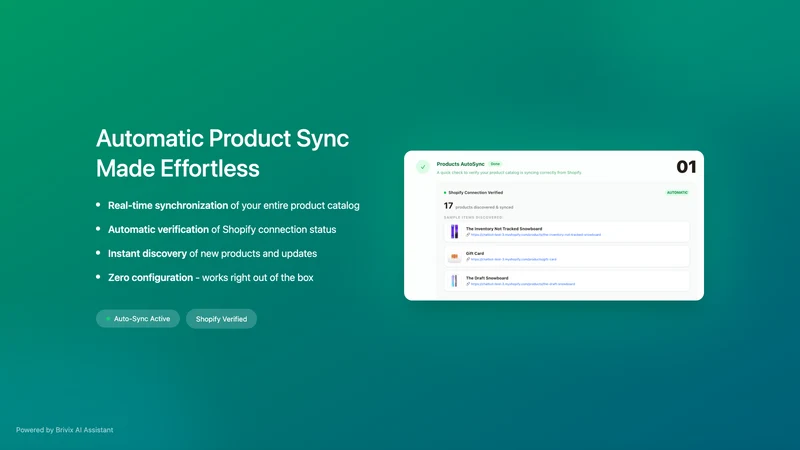Click the green checkmark beside Products AutoSync
This screenshot has height=450, width=800.
click(422, 167)
